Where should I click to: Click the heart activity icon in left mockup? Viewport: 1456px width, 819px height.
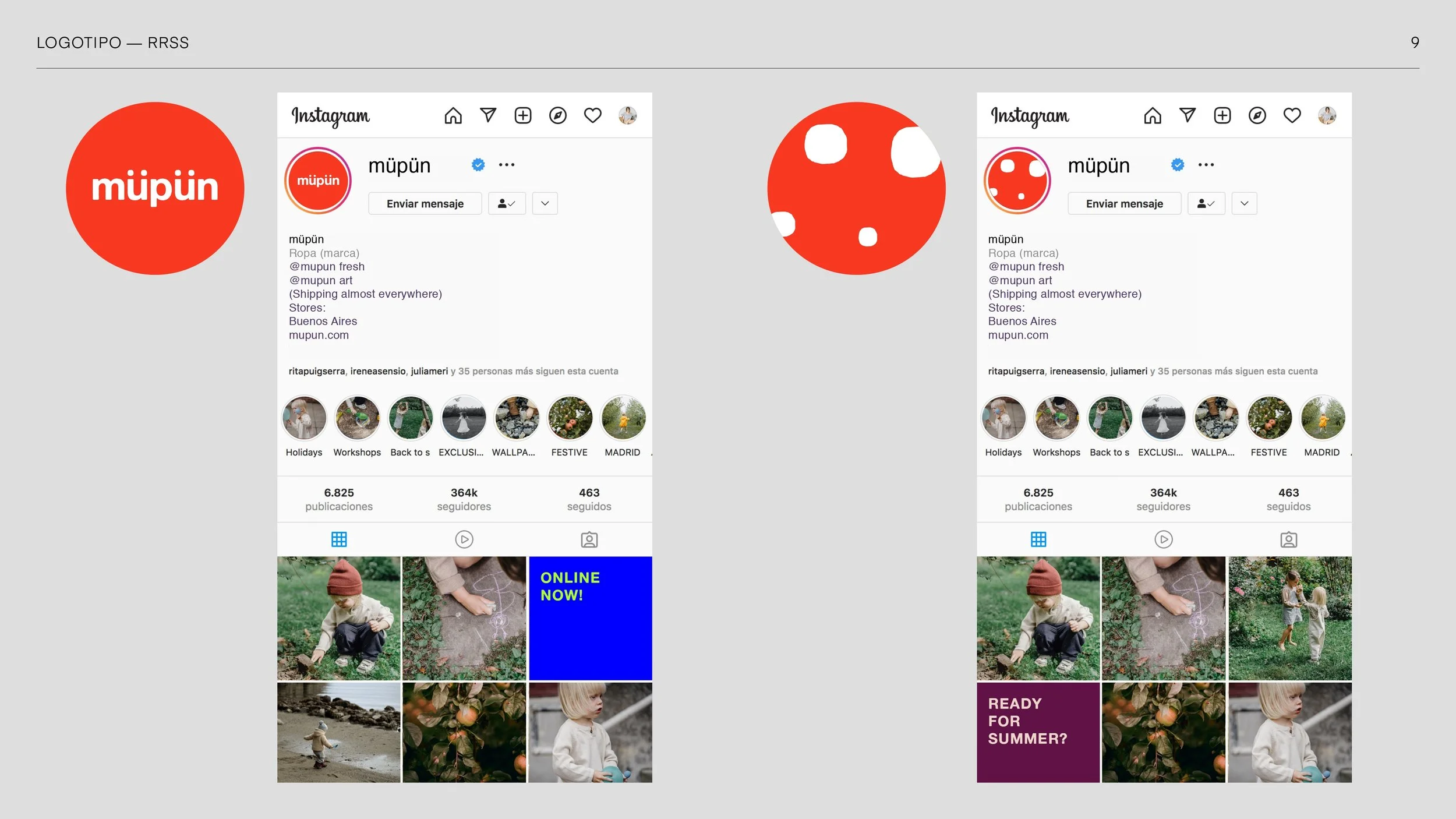click(x=593, y=115)
